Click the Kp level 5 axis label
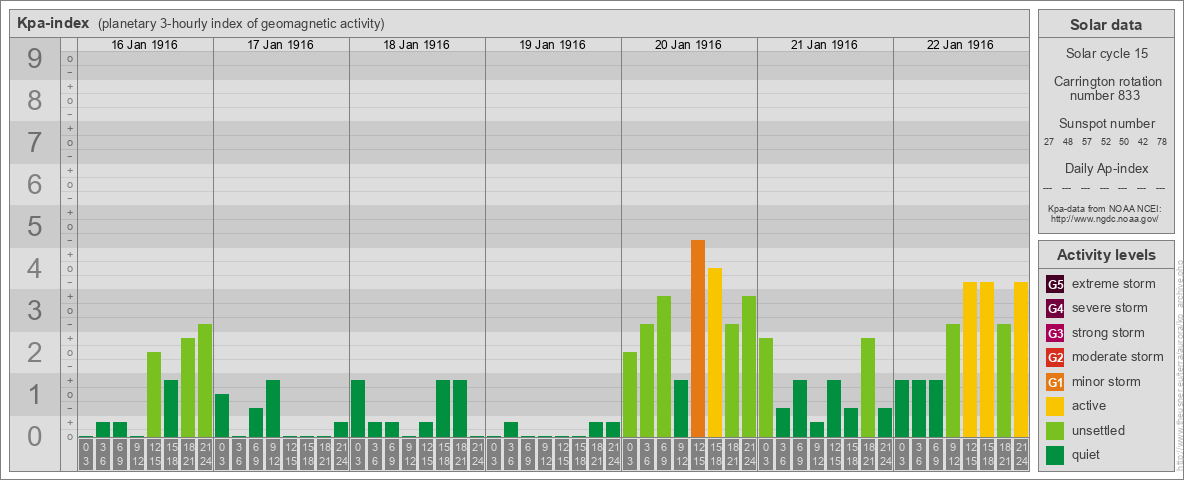1184x480 pixels. 35,226
